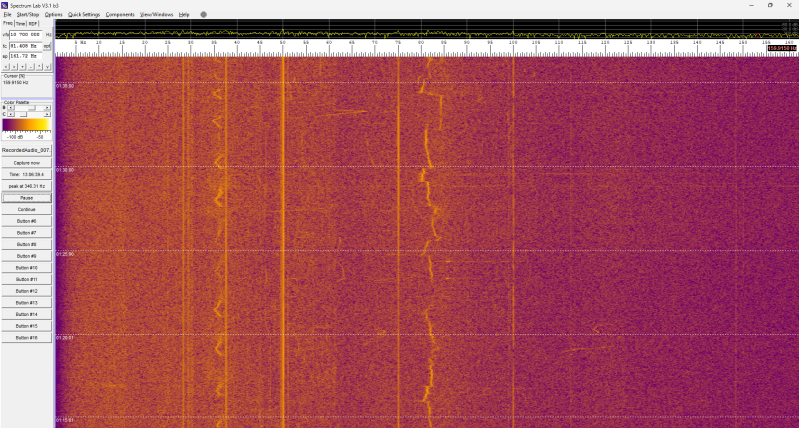
Task: Click the 'opt' button next to fc field
Action: point(47,46)
